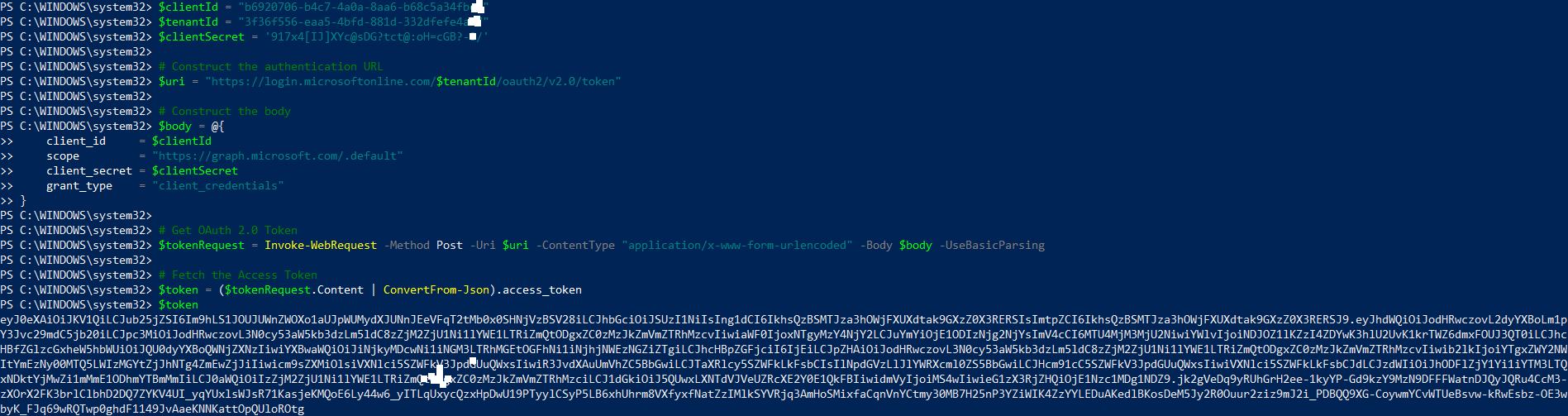
Task: Click the '# Get OAuth 2.0 Token' comment
Action: click(x=228, y=231)
